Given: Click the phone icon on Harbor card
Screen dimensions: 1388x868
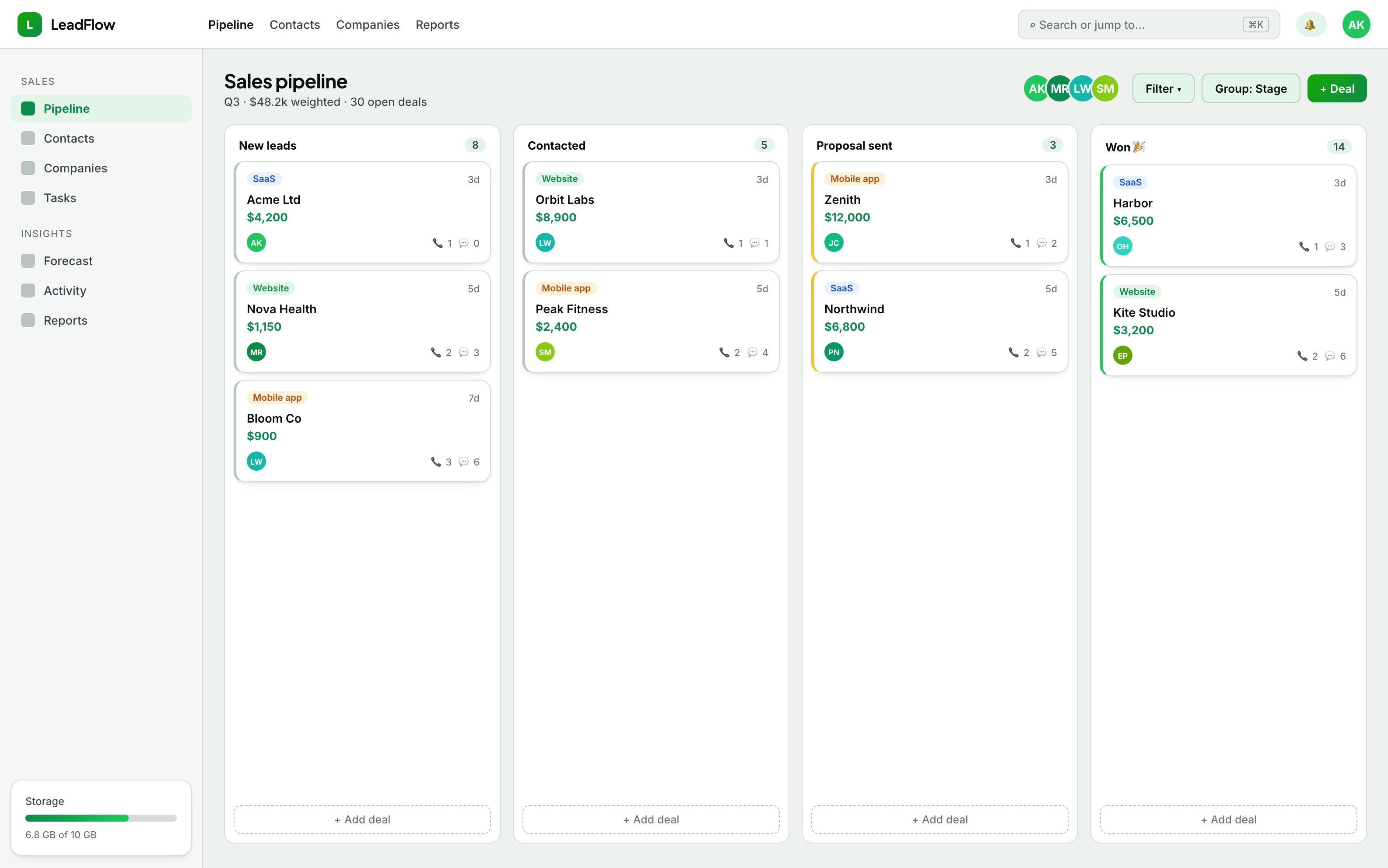Looking at the screenshot, I should [x=1304, y=246].
